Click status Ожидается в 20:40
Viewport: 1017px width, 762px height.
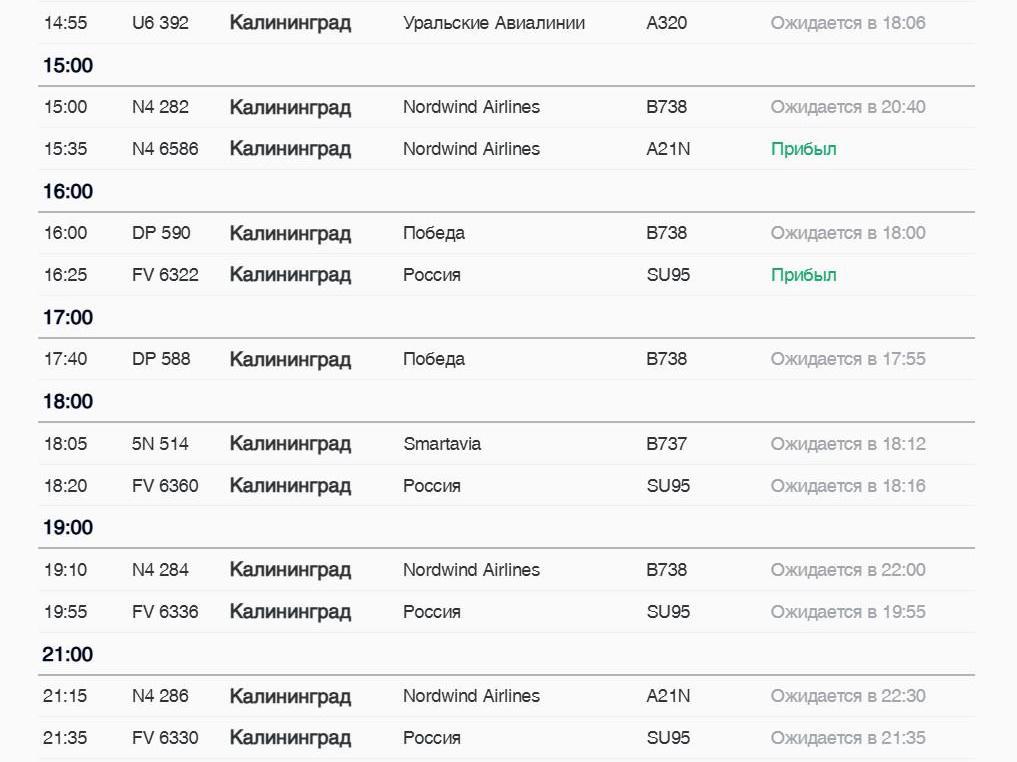click(848, 107)
